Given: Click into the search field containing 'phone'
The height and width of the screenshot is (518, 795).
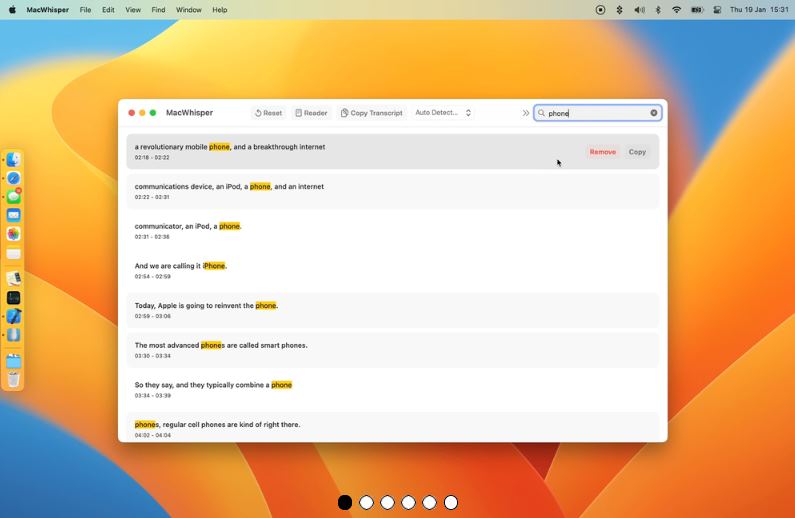Looking at the screenshot, I should tap(597, 113).
